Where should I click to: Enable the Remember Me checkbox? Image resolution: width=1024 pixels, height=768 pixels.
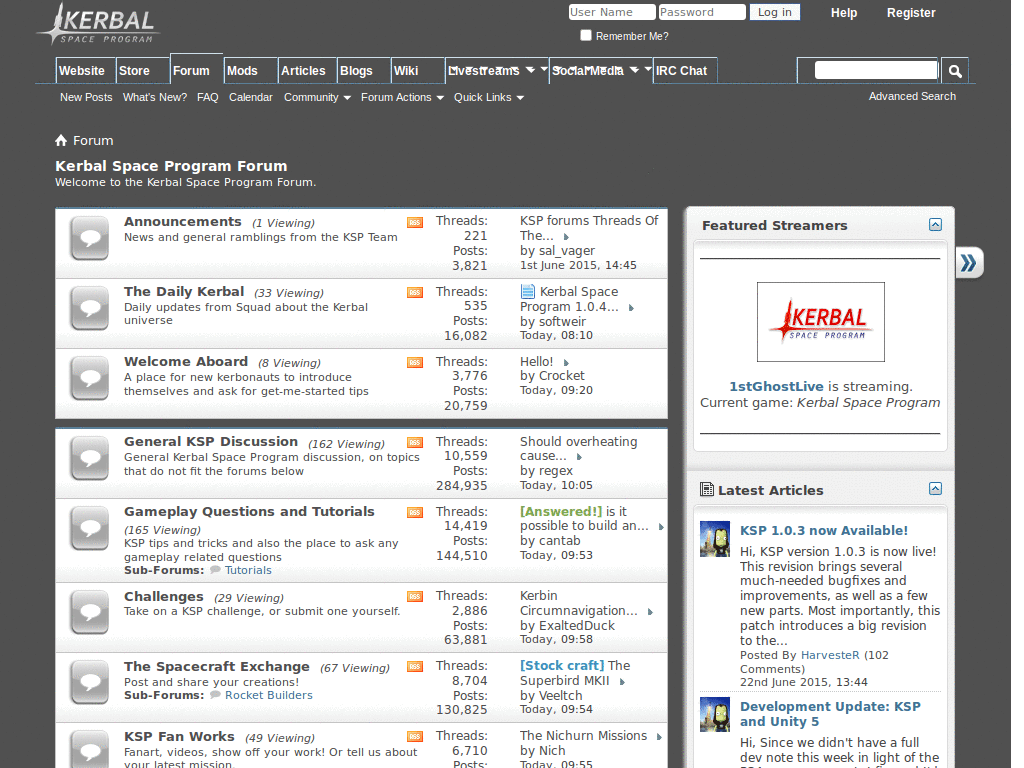(x=585, y=35)
